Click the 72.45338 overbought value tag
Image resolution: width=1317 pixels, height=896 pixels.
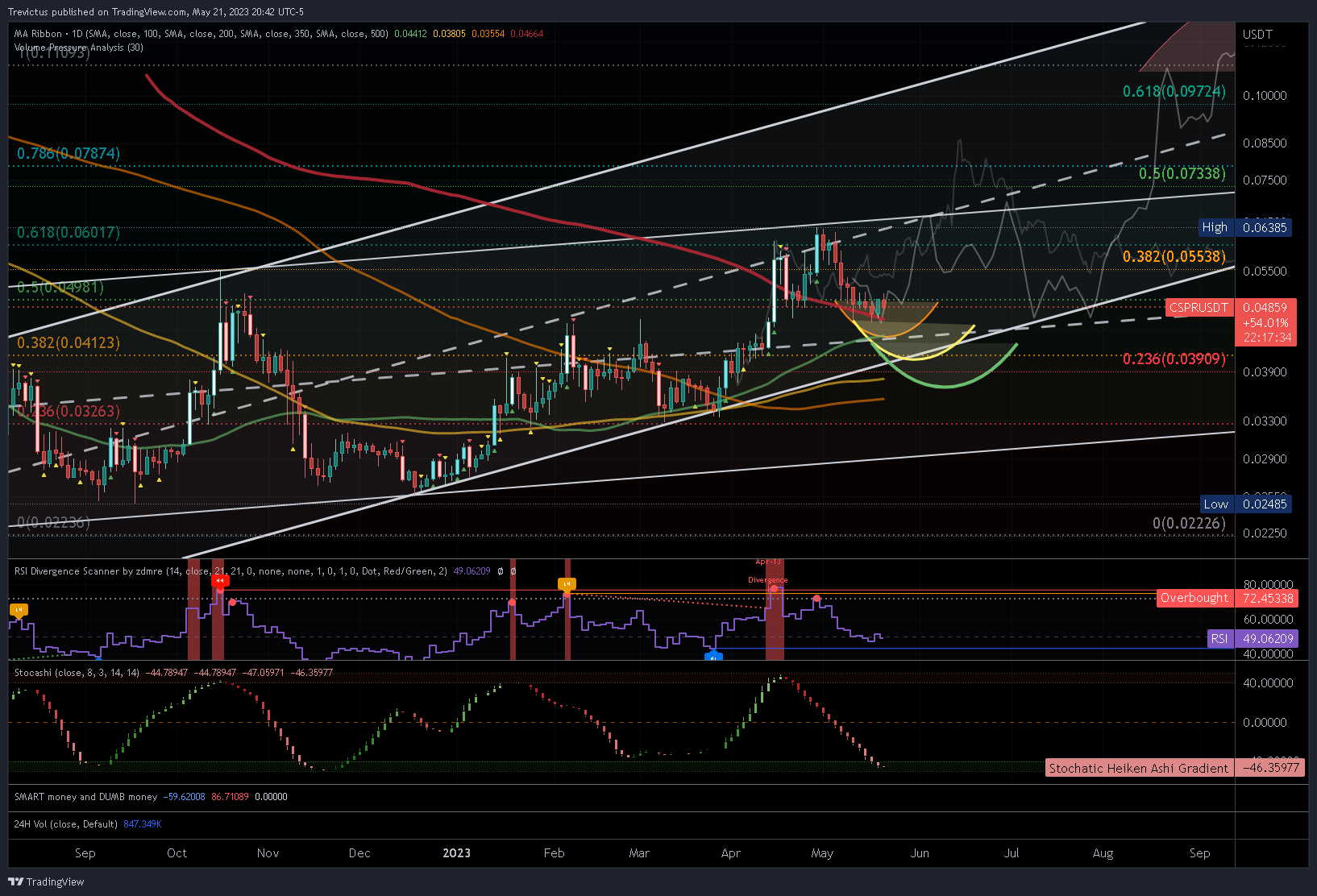click(x=1268, y=598)
